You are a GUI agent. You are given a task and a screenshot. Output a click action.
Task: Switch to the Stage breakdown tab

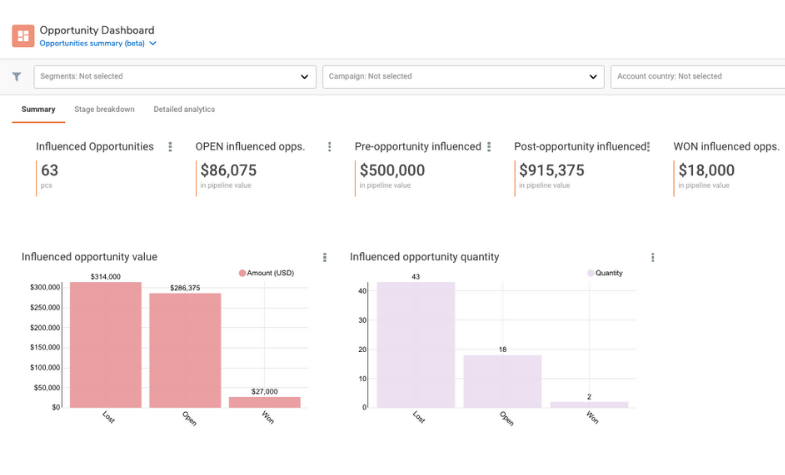(x=104, y=109)
